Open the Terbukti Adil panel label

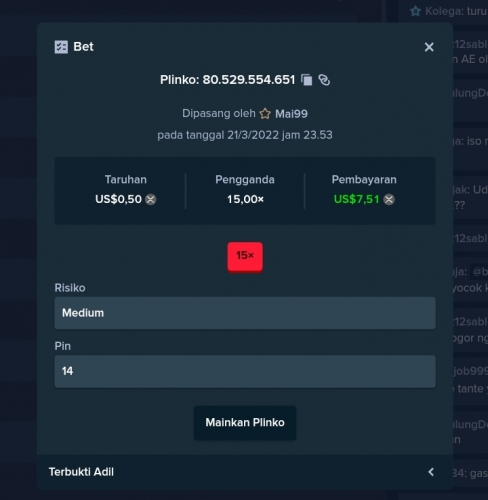click(81, 472)
